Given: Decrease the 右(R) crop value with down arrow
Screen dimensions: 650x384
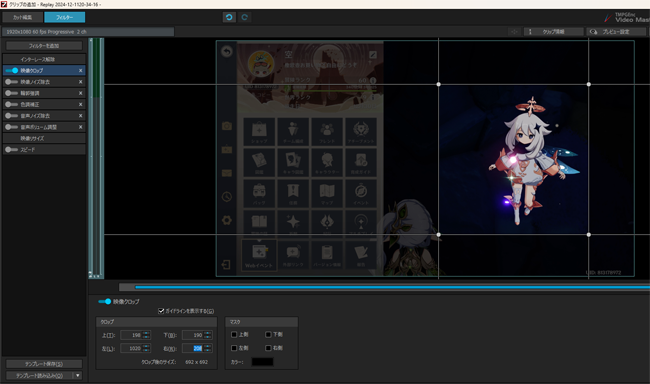Looking at the screenshot, I should click(x=208, y=350).
